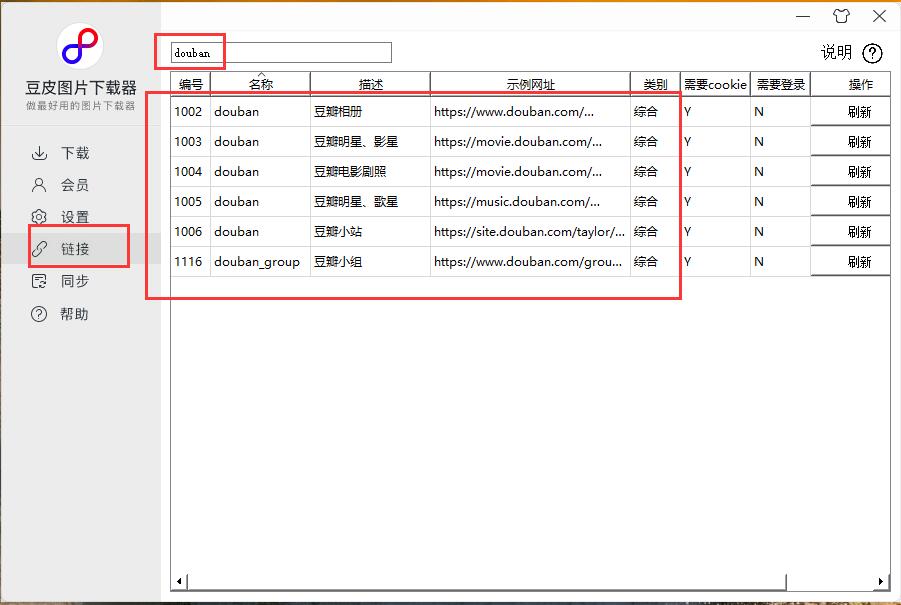Click the 需要cookie column header
Image resolution: width=901 pixels, height=605 pixels.
click(x=715, y=84)
